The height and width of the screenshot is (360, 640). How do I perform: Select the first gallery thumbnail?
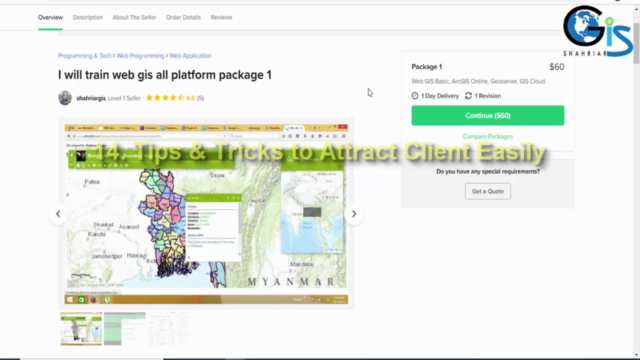[x=81, y=329]
